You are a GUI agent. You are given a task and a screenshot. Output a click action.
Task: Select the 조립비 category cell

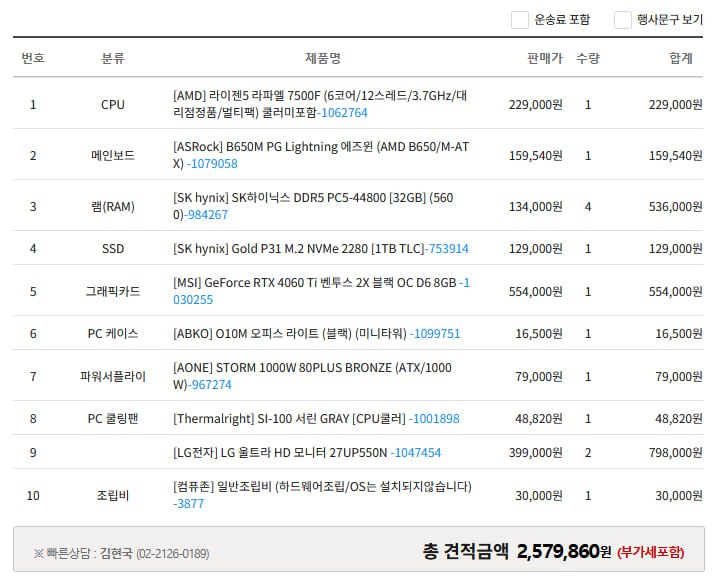click(x=113, y=496)
